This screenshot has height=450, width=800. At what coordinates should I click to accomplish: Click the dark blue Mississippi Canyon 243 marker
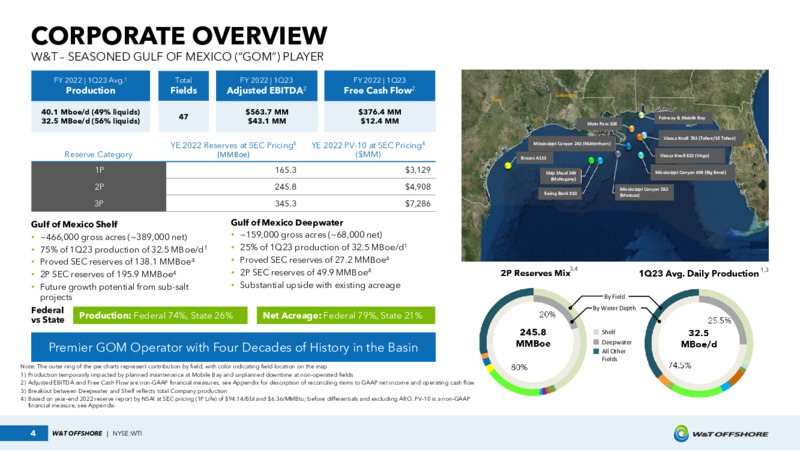point(628,146)
